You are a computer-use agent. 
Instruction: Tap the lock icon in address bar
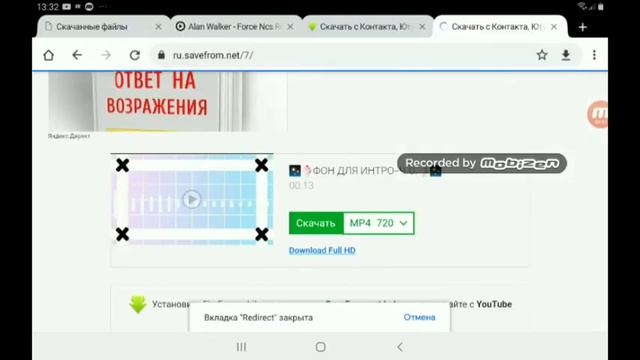(161, 55)
